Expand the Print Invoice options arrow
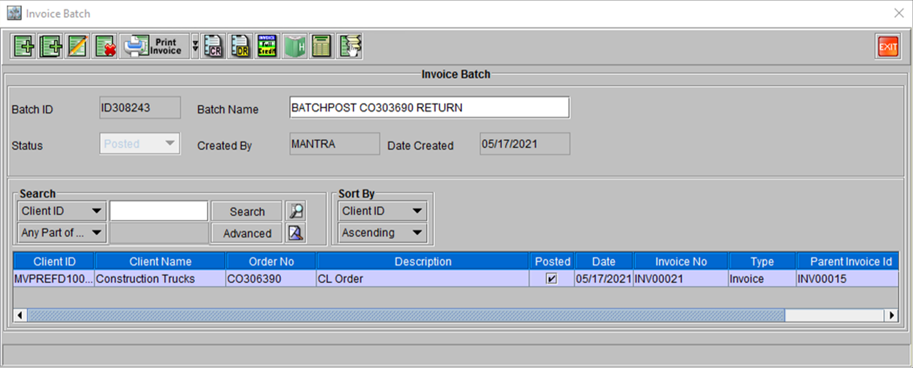This screenshot has width=913, height=368. coord(195,46)
